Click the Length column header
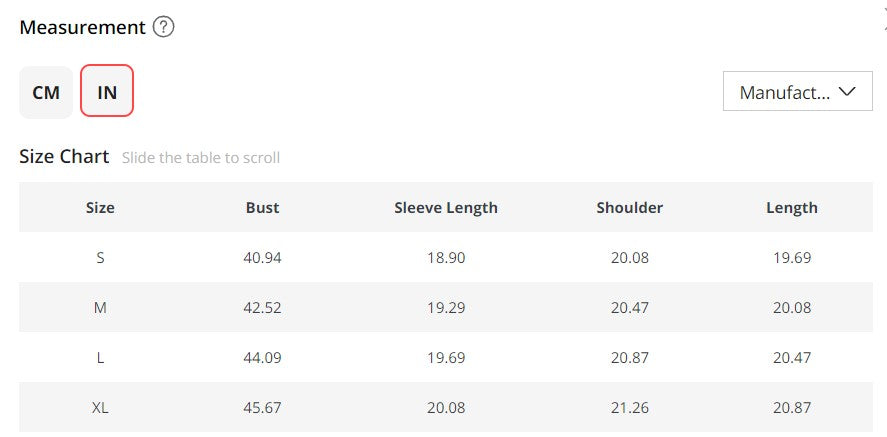 [792, 208]
